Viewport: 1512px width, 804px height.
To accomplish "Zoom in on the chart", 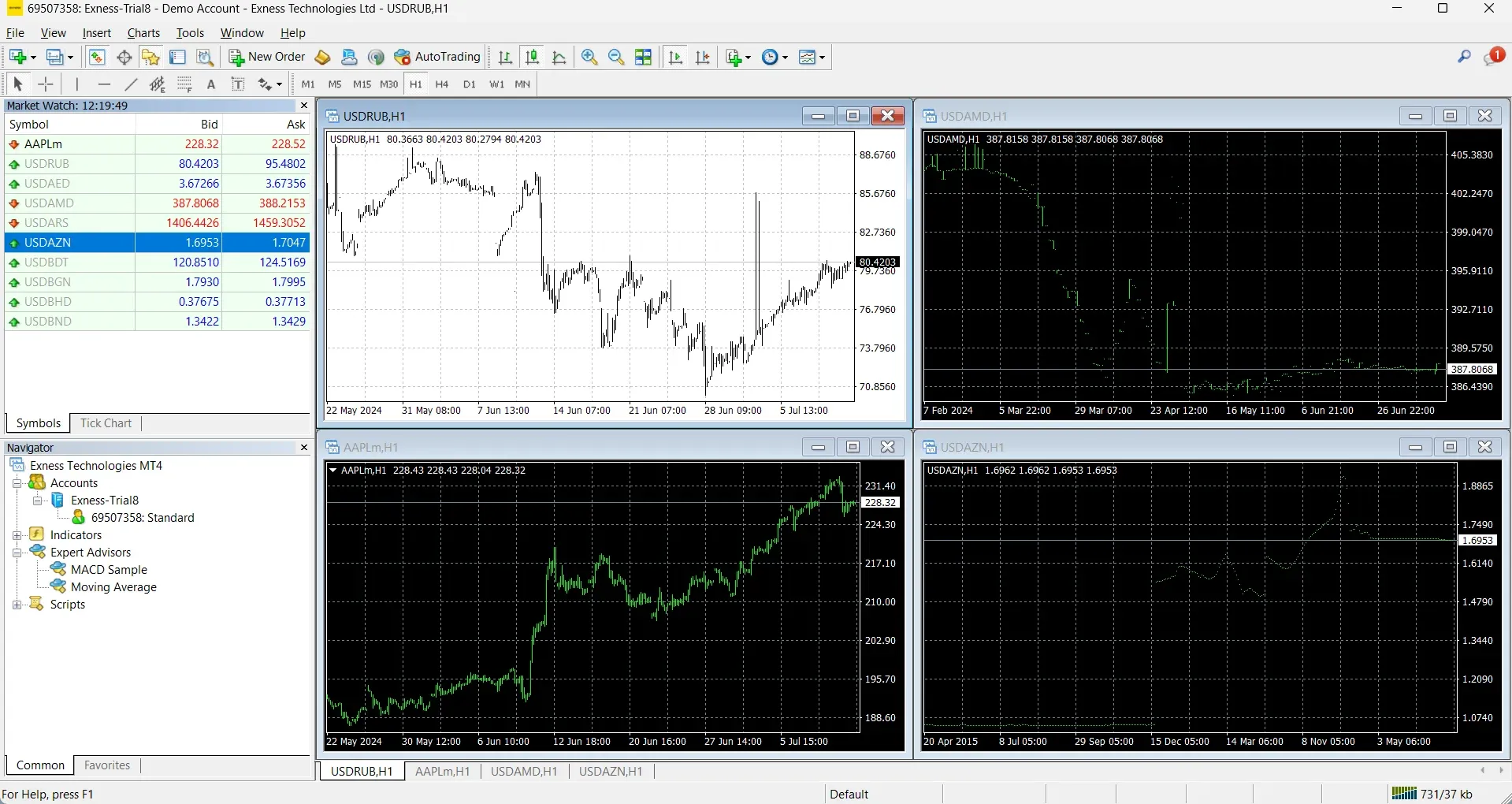I will (x=589, y=57).
